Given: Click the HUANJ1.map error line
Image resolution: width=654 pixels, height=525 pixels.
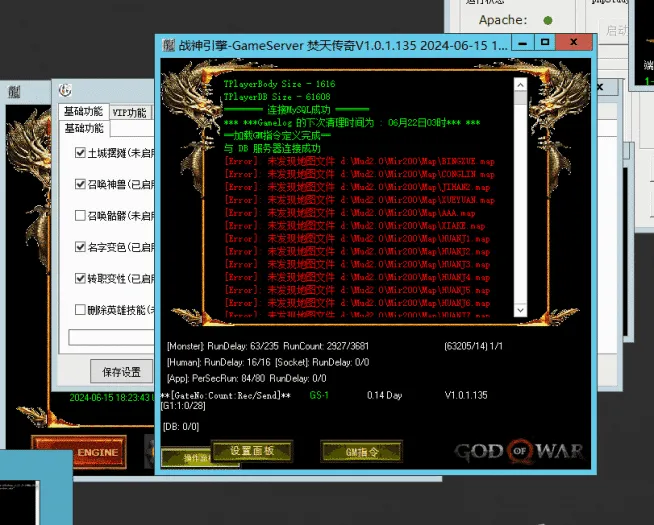Looking at the screenshot, I should tap(357, 239).
